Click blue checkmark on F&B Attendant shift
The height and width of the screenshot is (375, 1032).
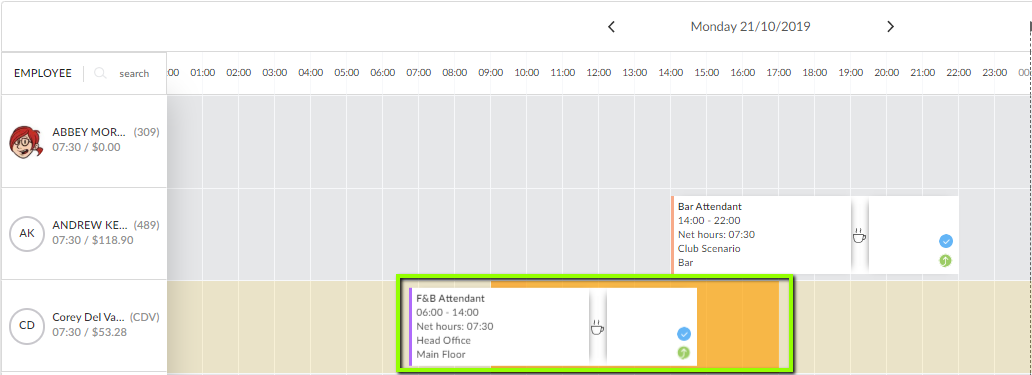click(x=684, y=334)
